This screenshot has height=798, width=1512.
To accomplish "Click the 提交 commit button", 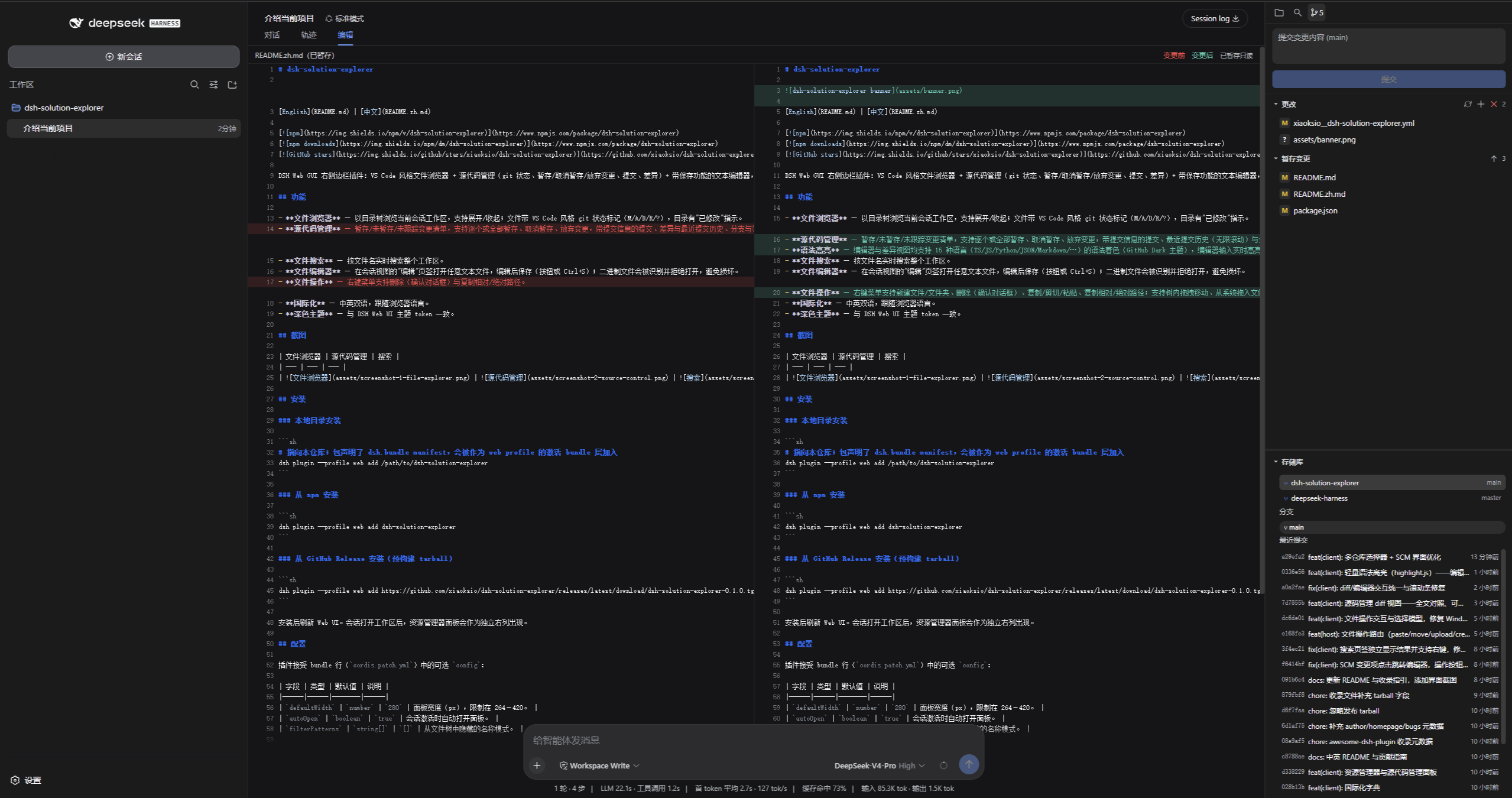I will tap(1388, 79).
